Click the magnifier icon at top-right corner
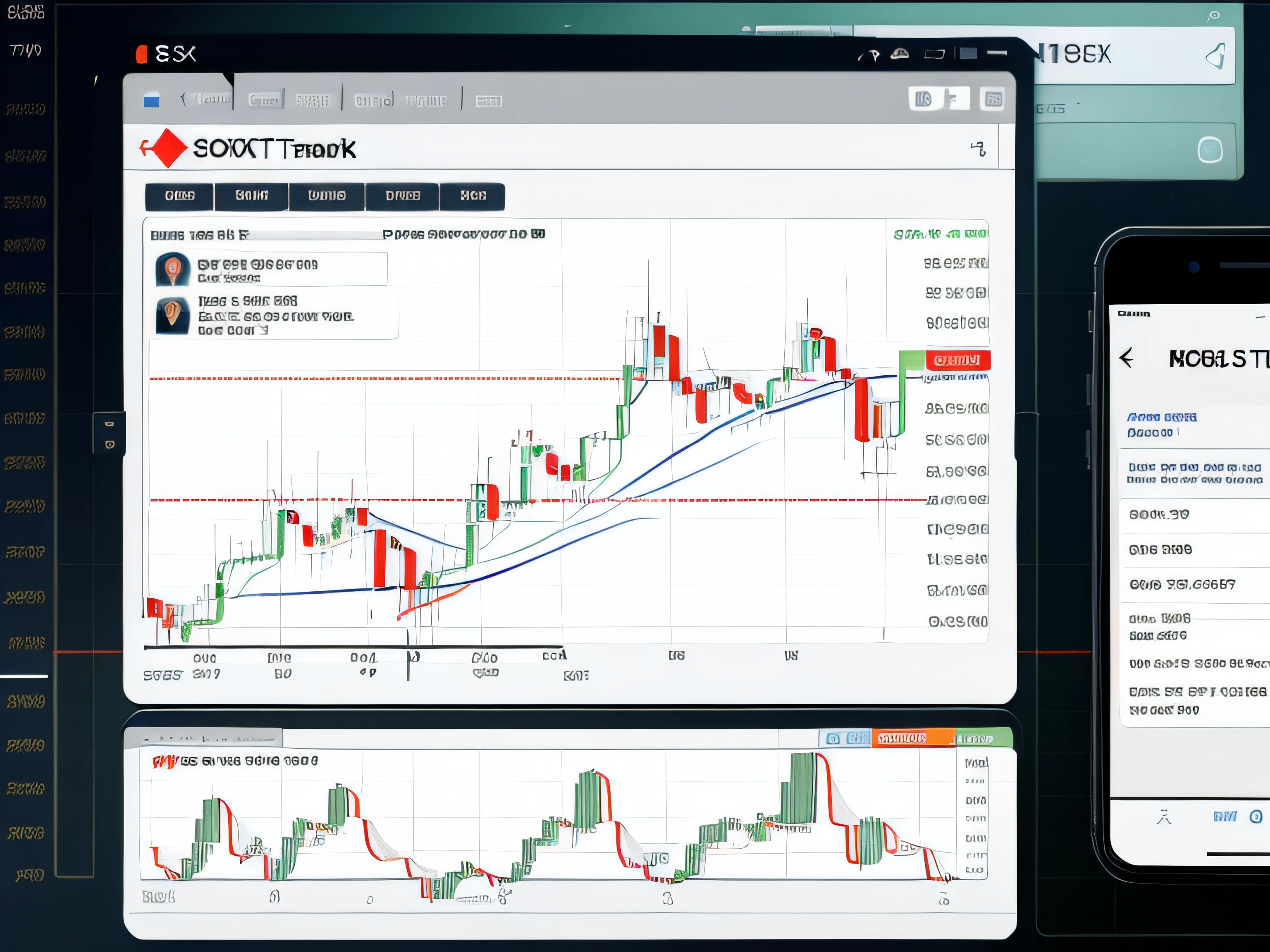 (x=1214, y=16)
